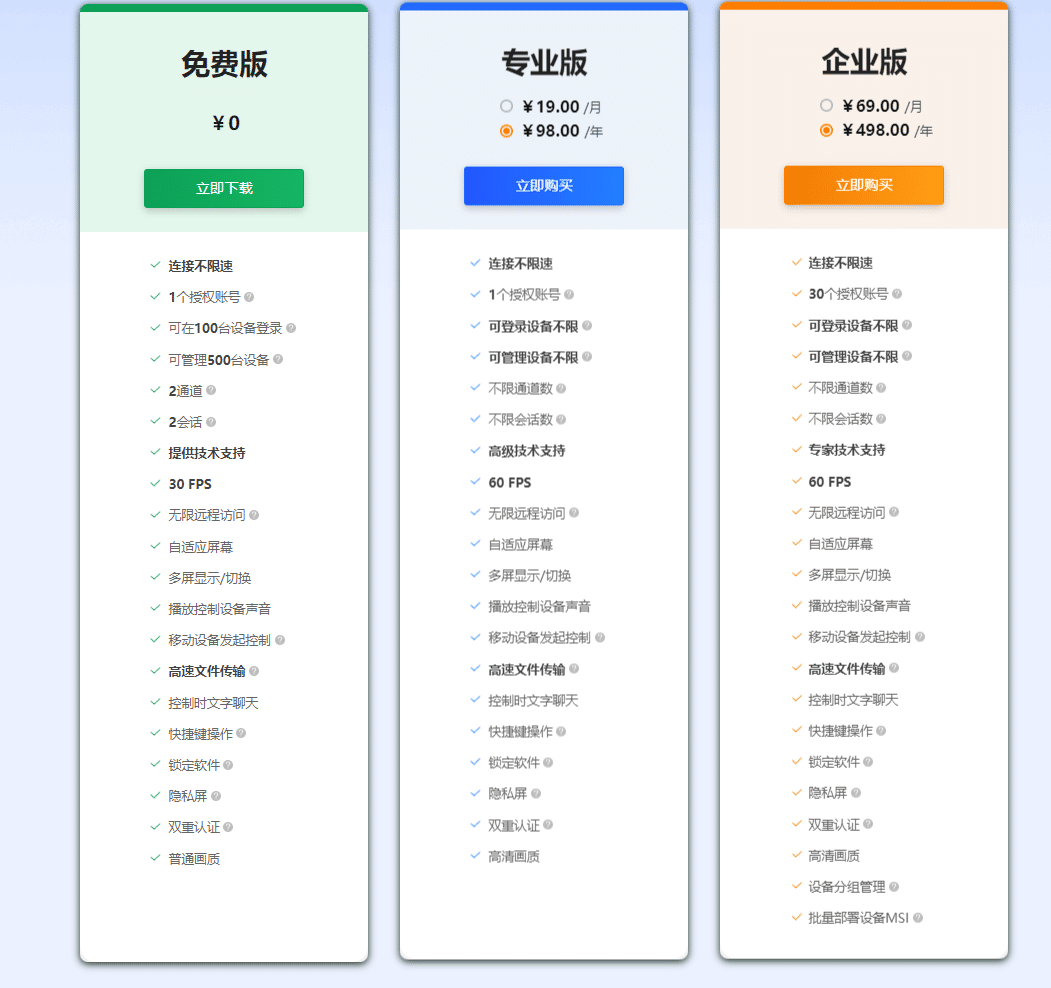Open help icon beside 双重认证 in 免费版
This screenshot has height=988, width=1051.
pyautogui.click(x=229, y=827)
